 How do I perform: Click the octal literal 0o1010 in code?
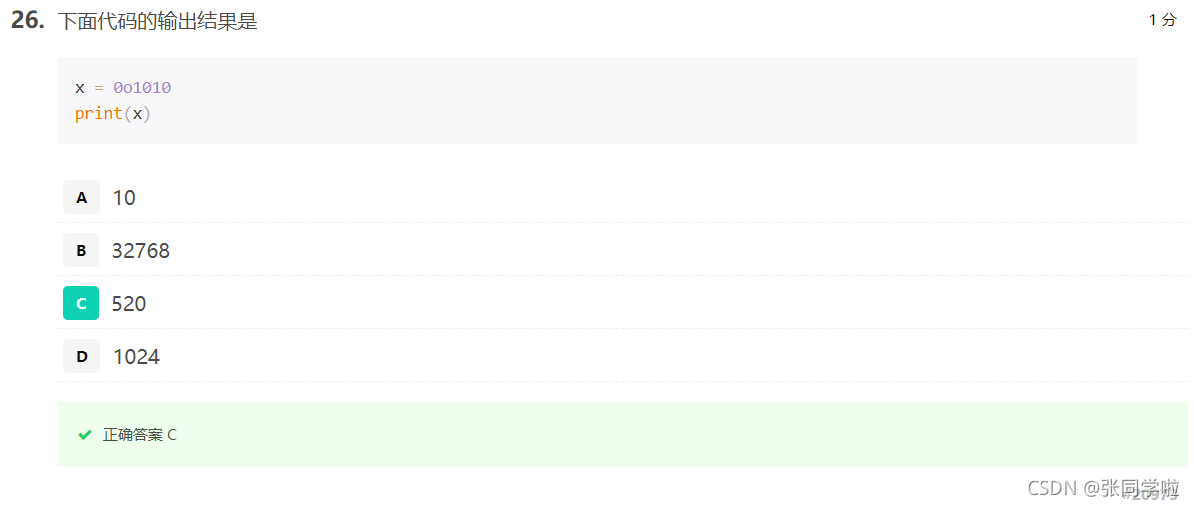coord(142,88)
